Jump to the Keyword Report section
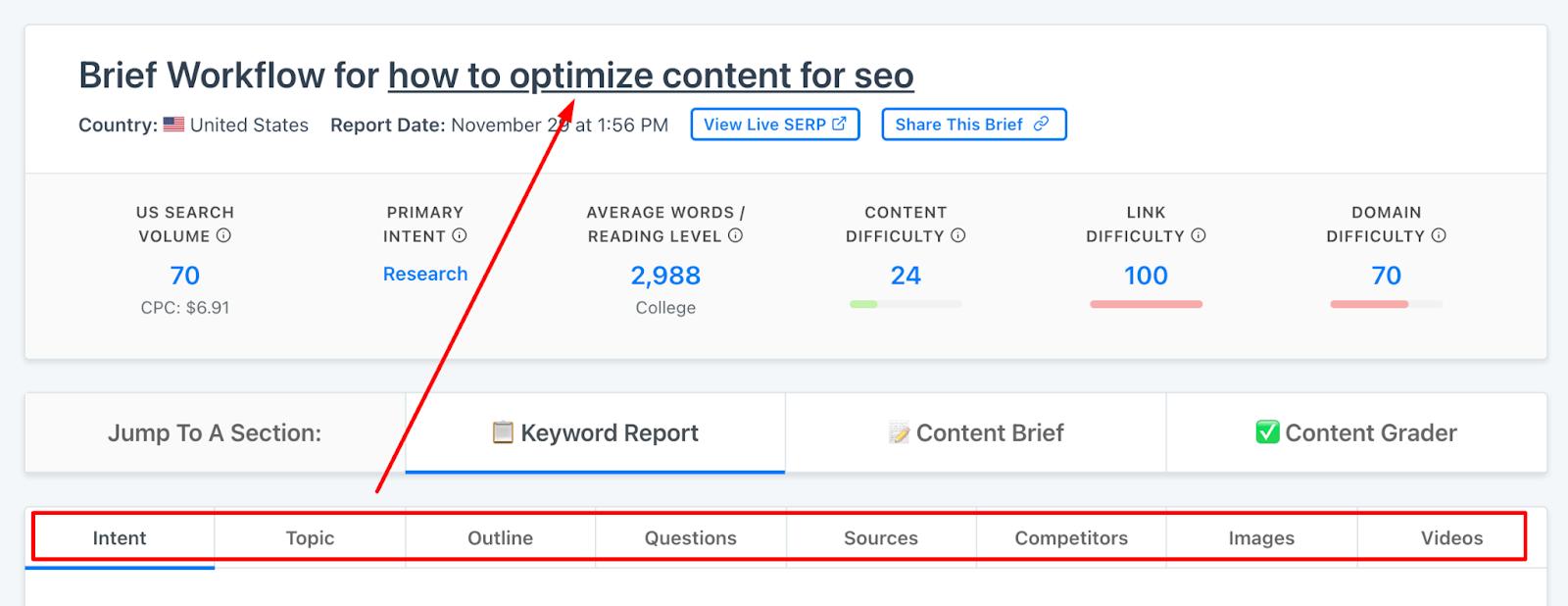This screenshot has width=1568, height=606. [x=596, y=432]
